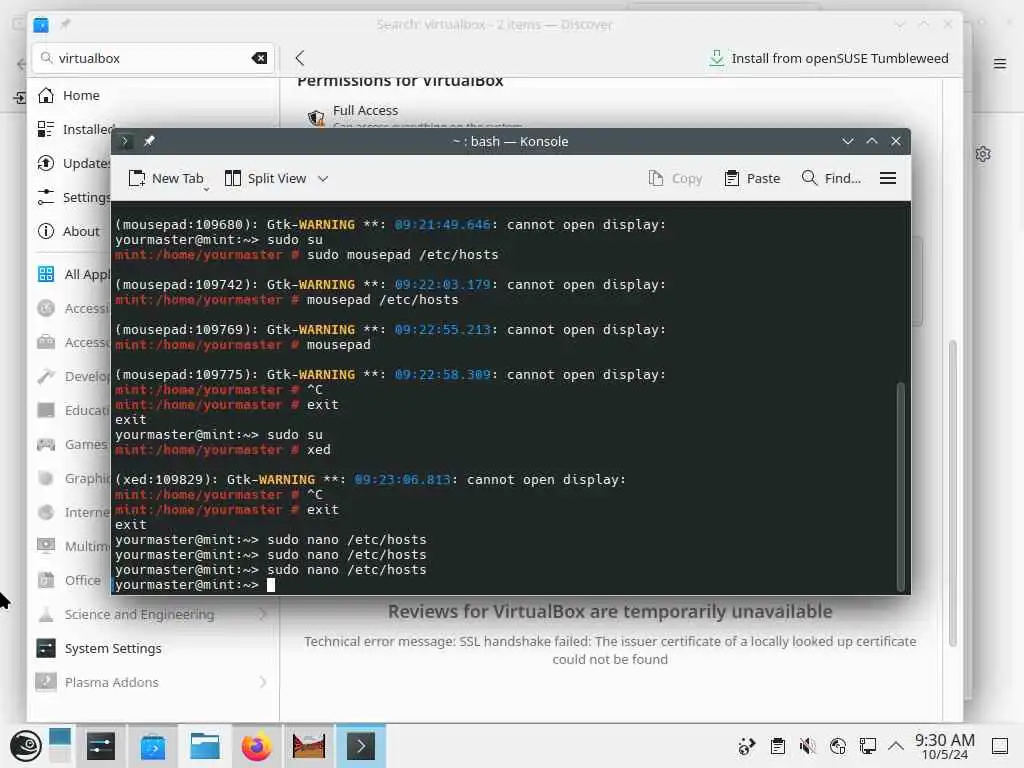
Task: Switch to Discover in the taskbar
Action: 153,746
